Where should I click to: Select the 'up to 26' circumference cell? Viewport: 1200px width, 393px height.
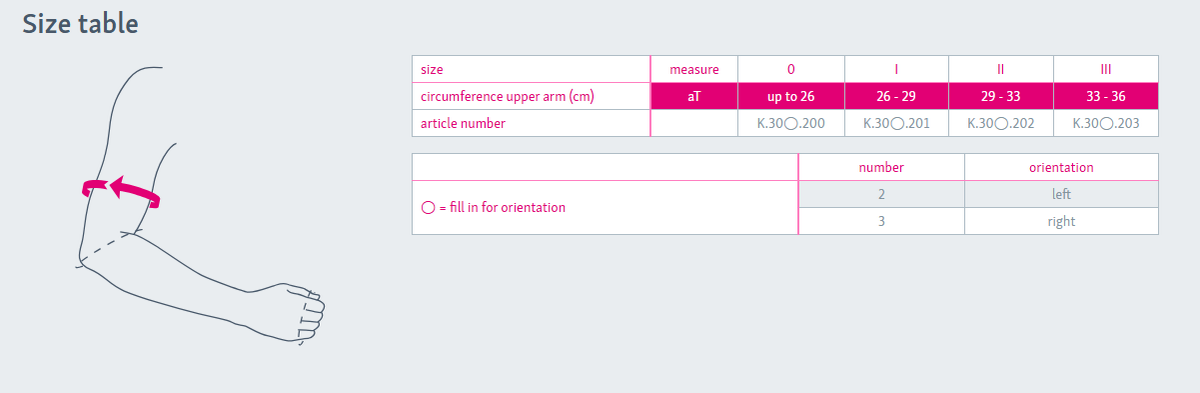(791, 97)
